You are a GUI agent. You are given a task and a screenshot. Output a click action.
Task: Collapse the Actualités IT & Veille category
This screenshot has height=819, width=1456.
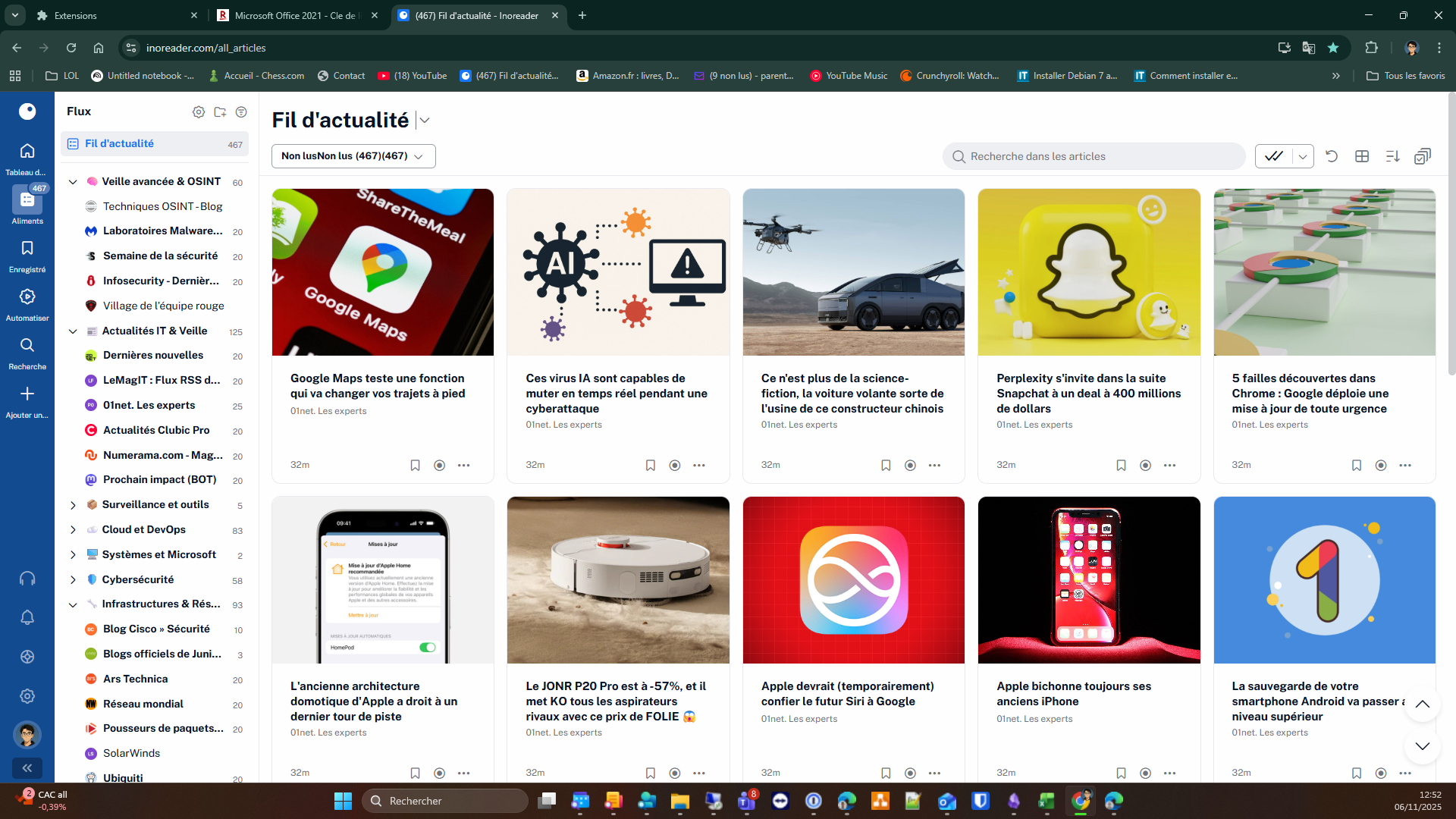click(73, 331)
